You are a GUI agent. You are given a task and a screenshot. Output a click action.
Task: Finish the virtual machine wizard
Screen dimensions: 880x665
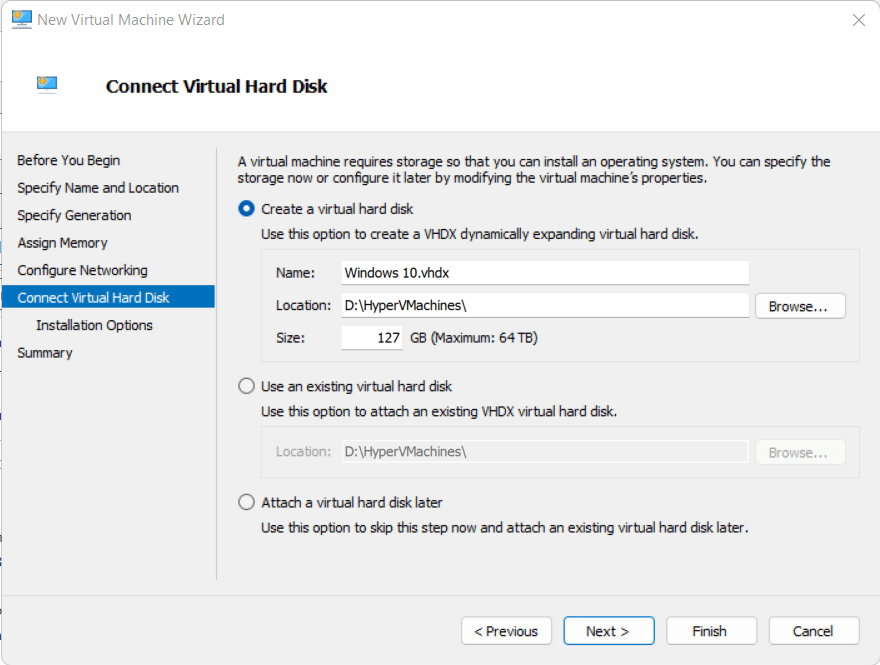pyautogui.click(x=711, y=631)
